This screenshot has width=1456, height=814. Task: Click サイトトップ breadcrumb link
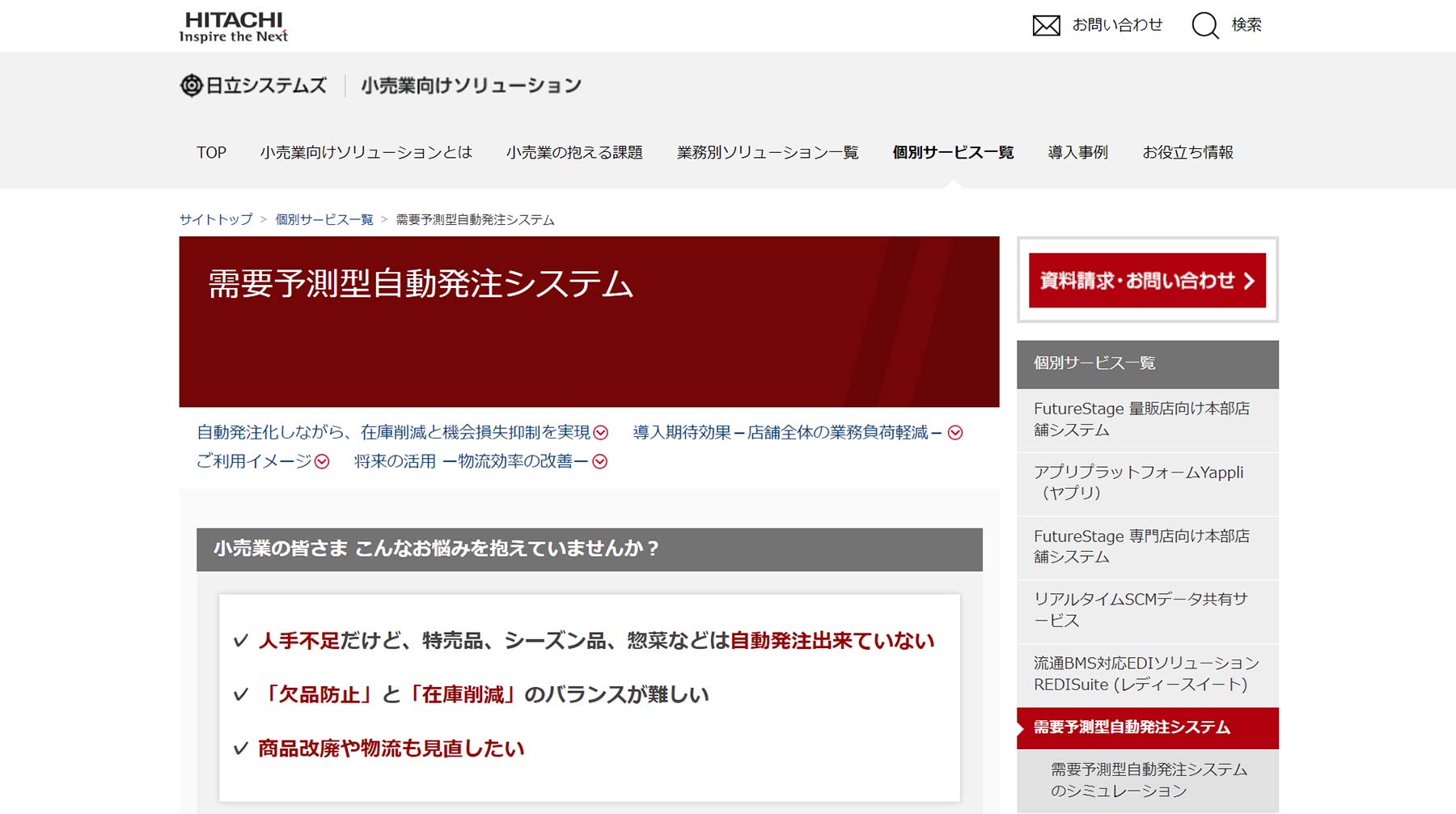click(216, 219)
